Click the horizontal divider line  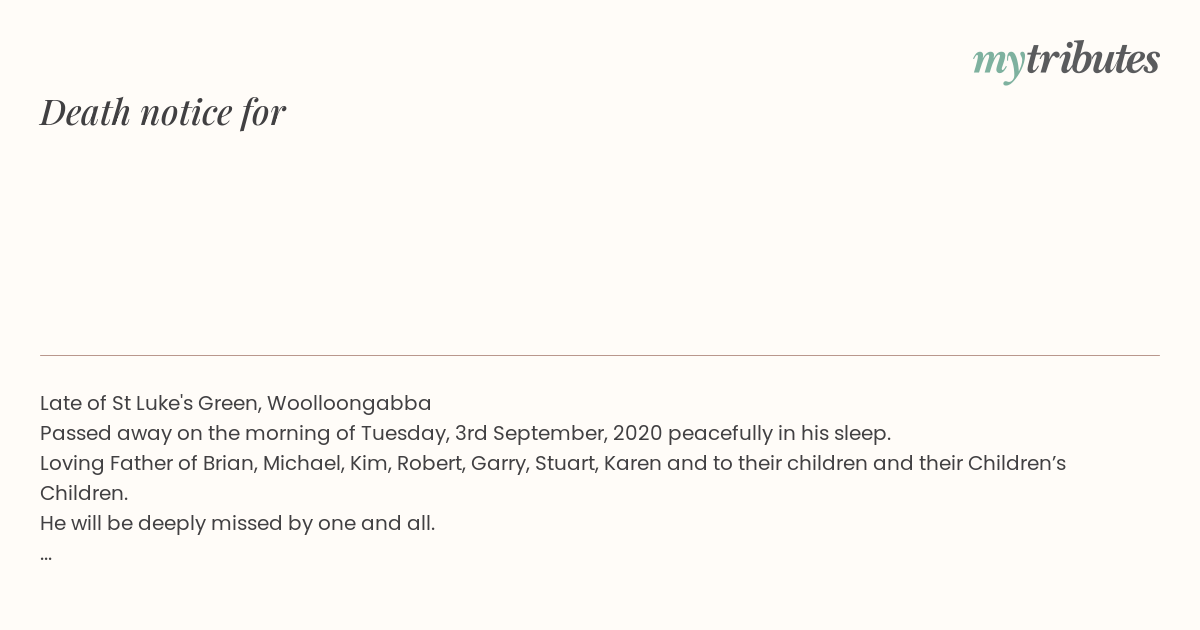coord(600,355)
